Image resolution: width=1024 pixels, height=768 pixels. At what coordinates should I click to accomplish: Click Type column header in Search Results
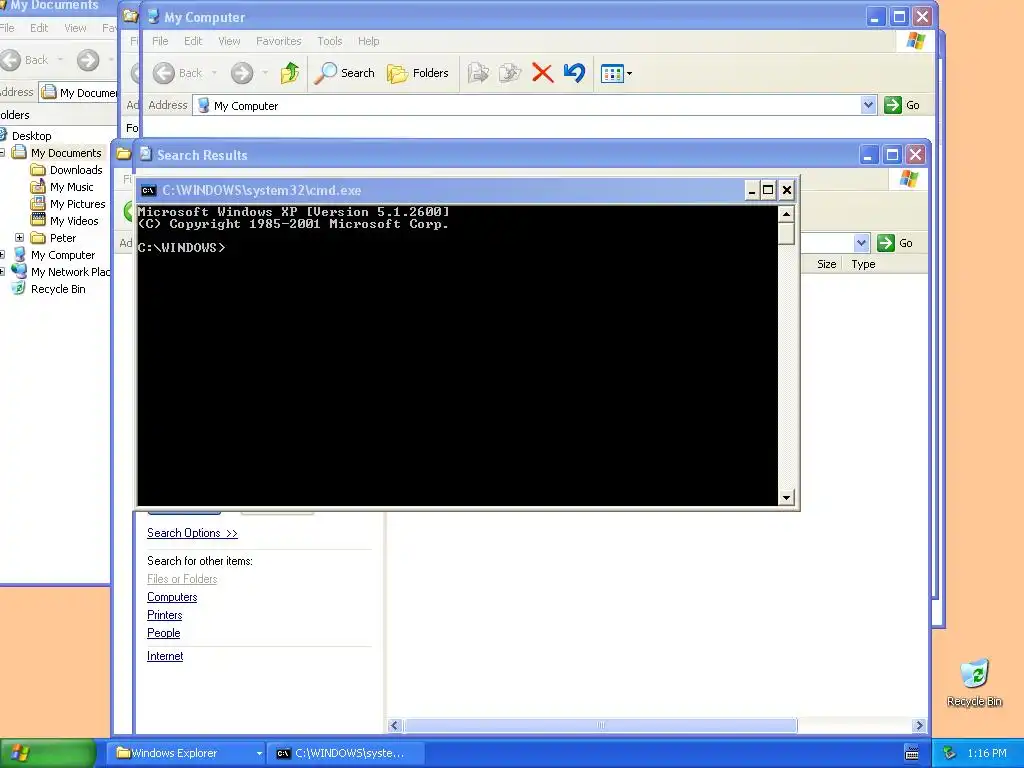pyautogui.click(x=863, y=264)
